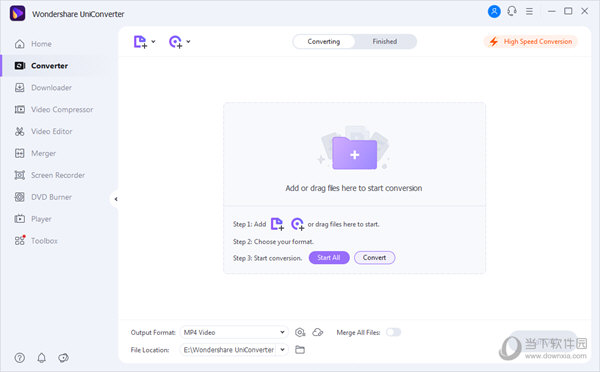The height and width of the screenshot is (372, 600).
Task: Open the user account profile icon
Action: 494,11
